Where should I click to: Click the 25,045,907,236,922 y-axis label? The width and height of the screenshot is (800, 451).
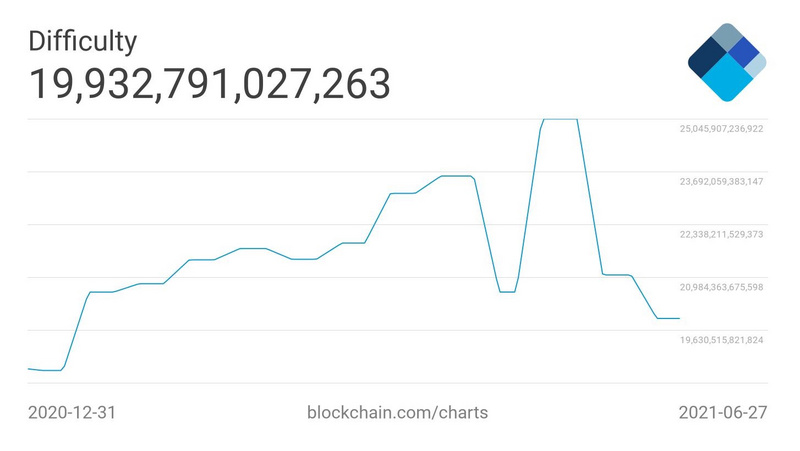722,129
